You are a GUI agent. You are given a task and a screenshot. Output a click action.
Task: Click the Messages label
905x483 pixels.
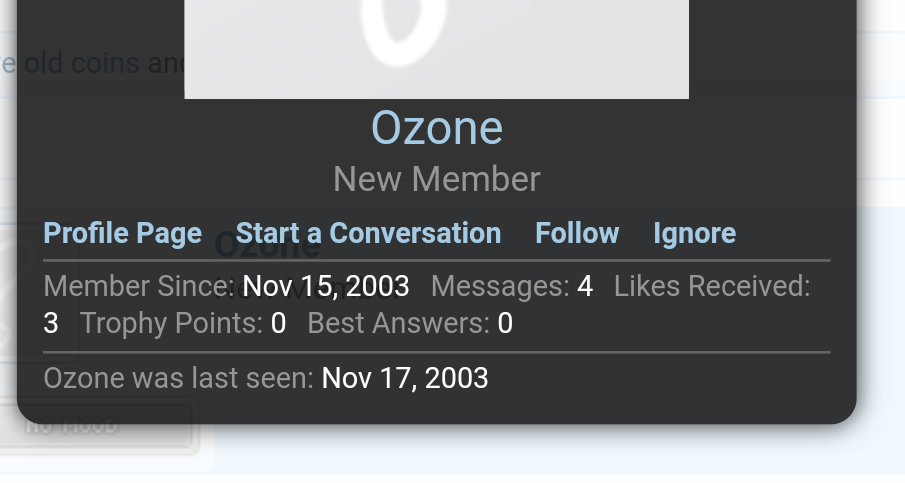(500, 287)
